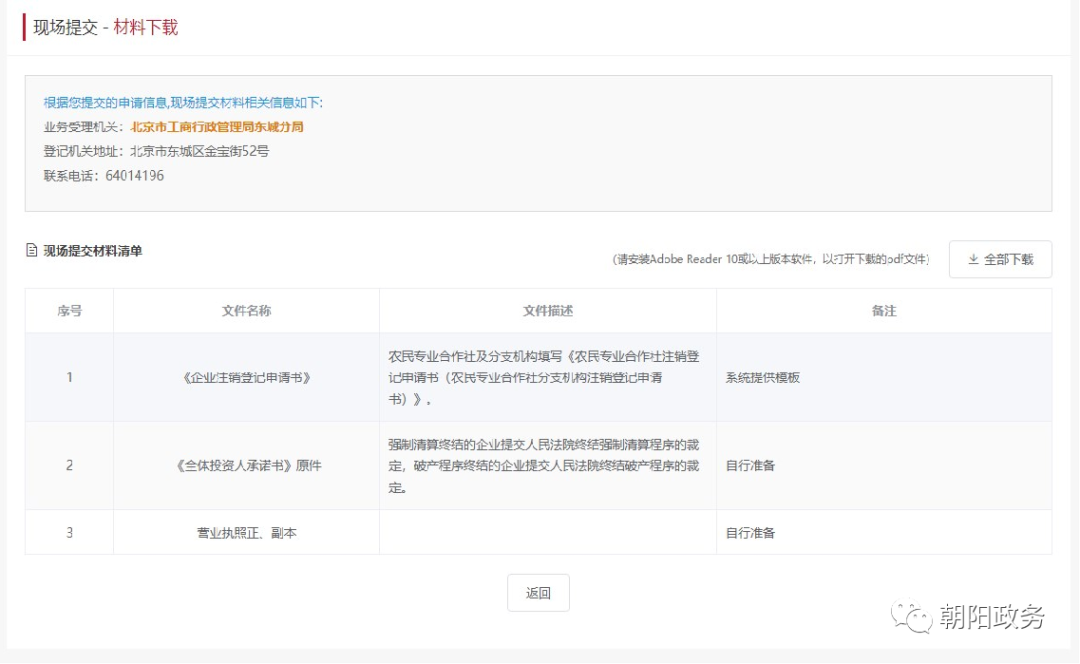Select 营业执照正、副本 file name
1080x664 pixels.
pos(247,532)
